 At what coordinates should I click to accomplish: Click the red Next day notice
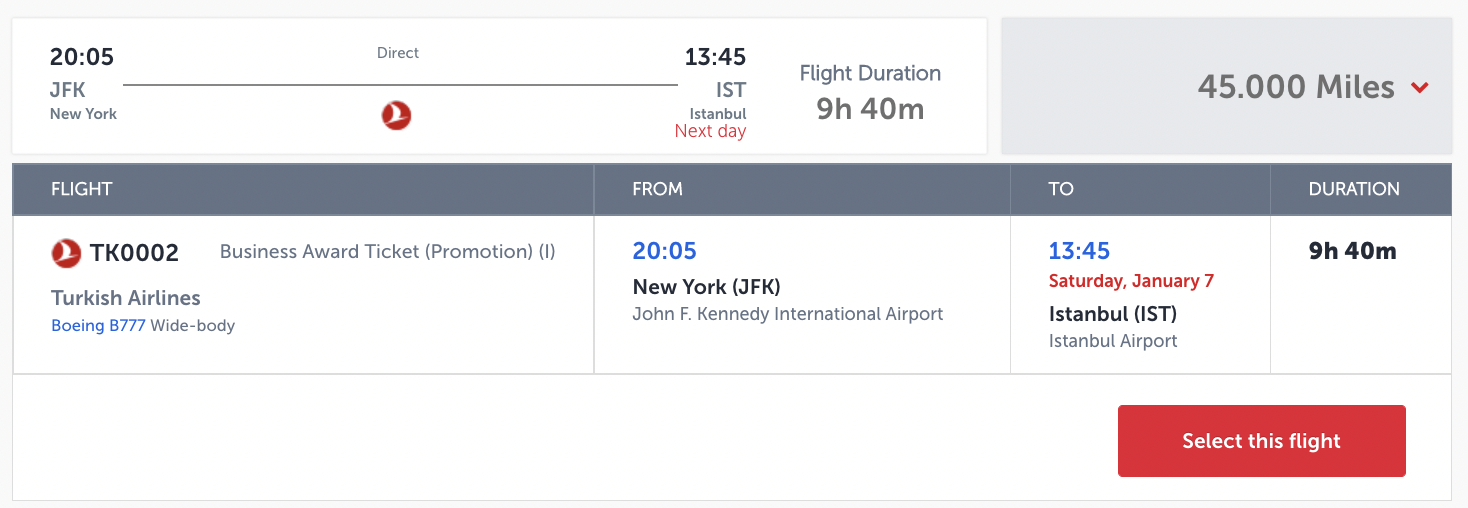click(710, 131)
